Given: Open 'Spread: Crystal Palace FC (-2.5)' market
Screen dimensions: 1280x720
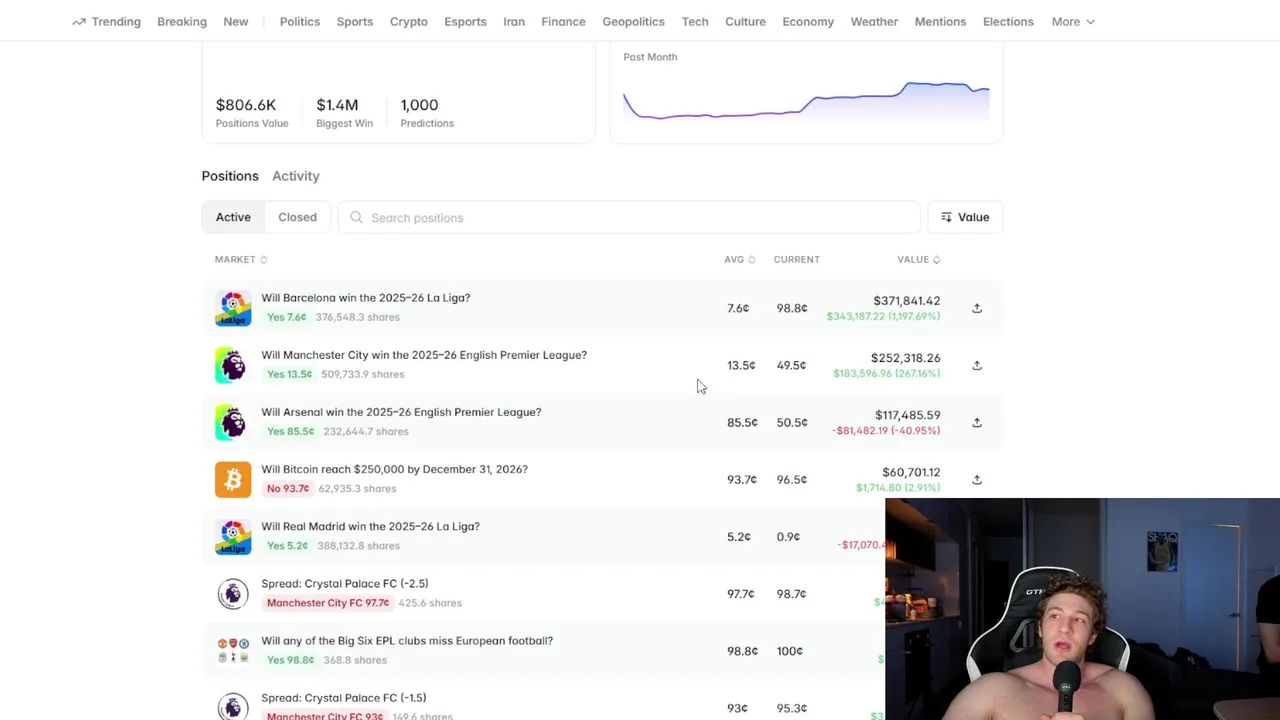Looking at the screenshot, I should tap(345, 583).
